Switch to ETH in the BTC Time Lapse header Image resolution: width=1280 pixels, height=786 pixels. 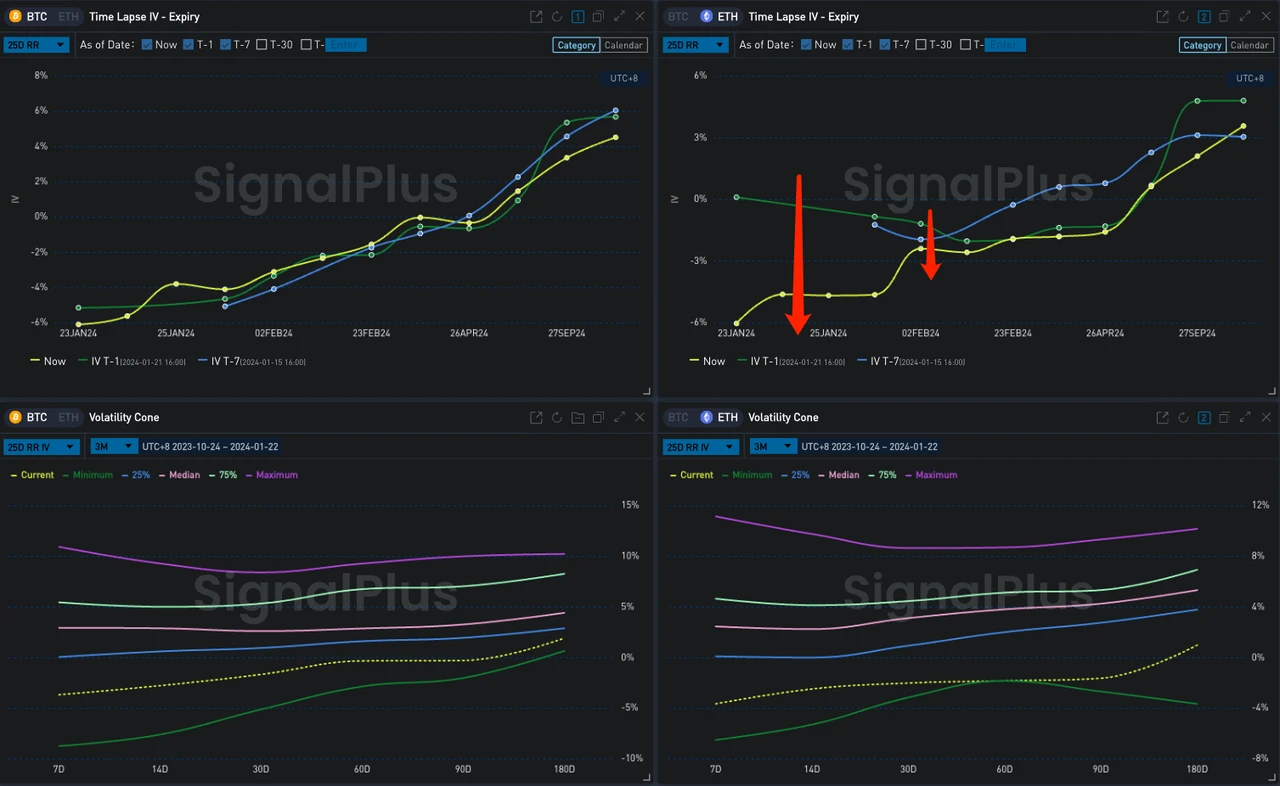pos(67,16)
